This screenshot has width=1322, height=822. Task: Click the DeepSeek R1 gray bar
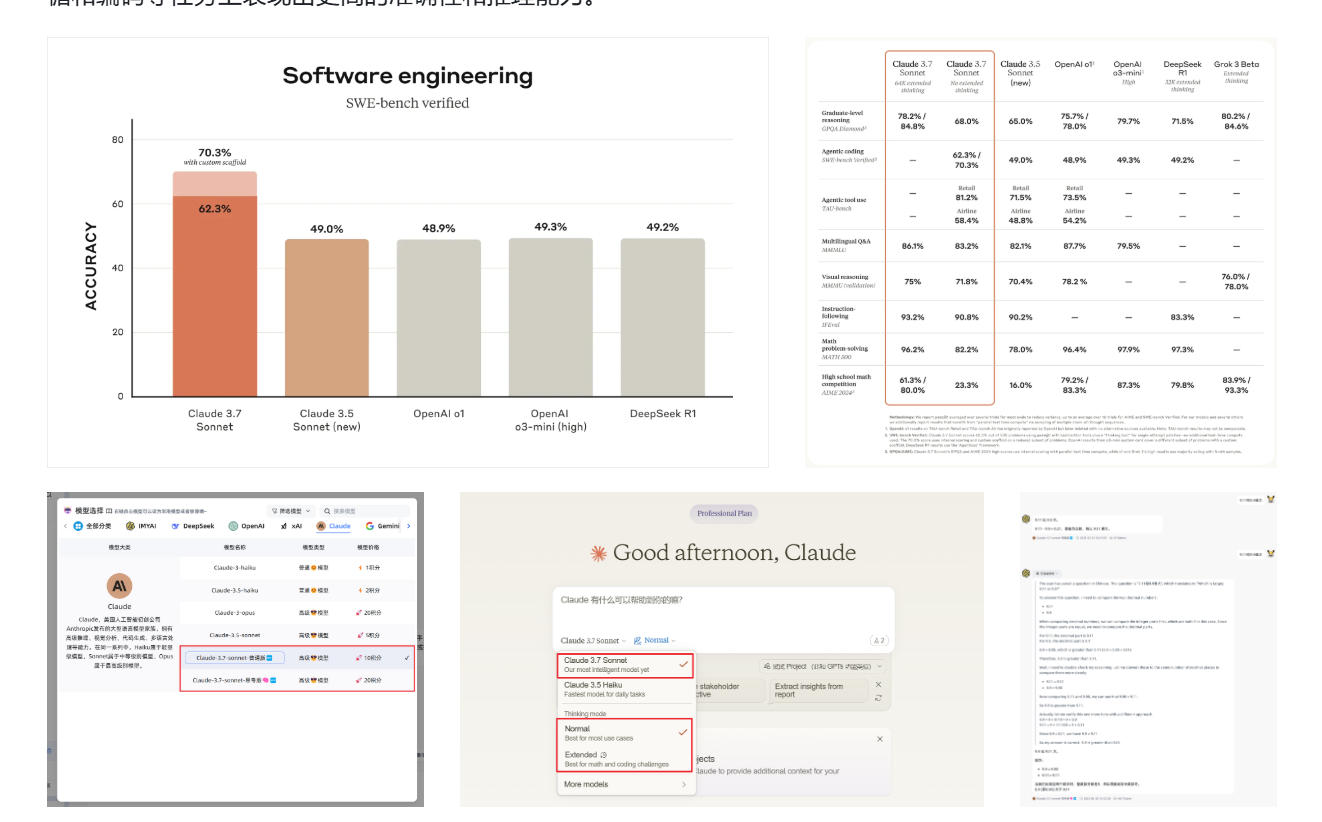coord(663,317)
